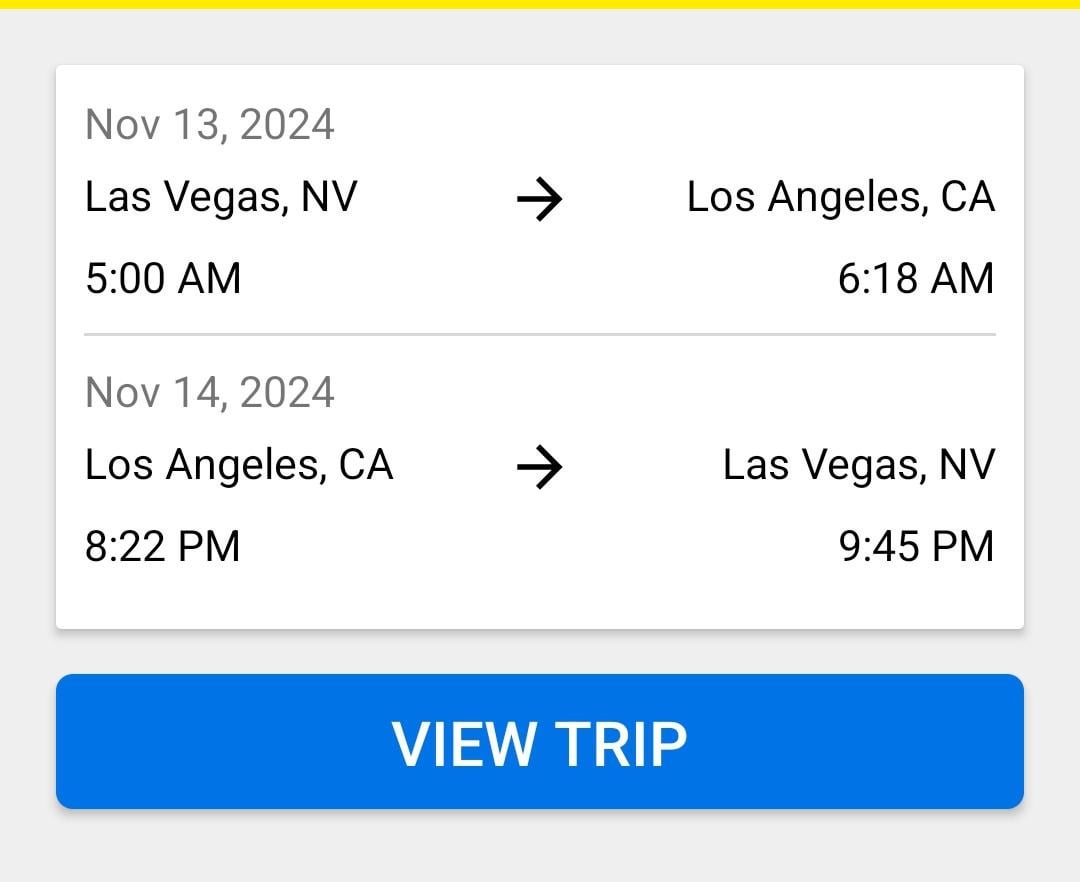Click empty space between 8:22 PM and 9:45 PM
This screenshot has height=882, width=1080.
pyautogui.click(x=540, y=547)
